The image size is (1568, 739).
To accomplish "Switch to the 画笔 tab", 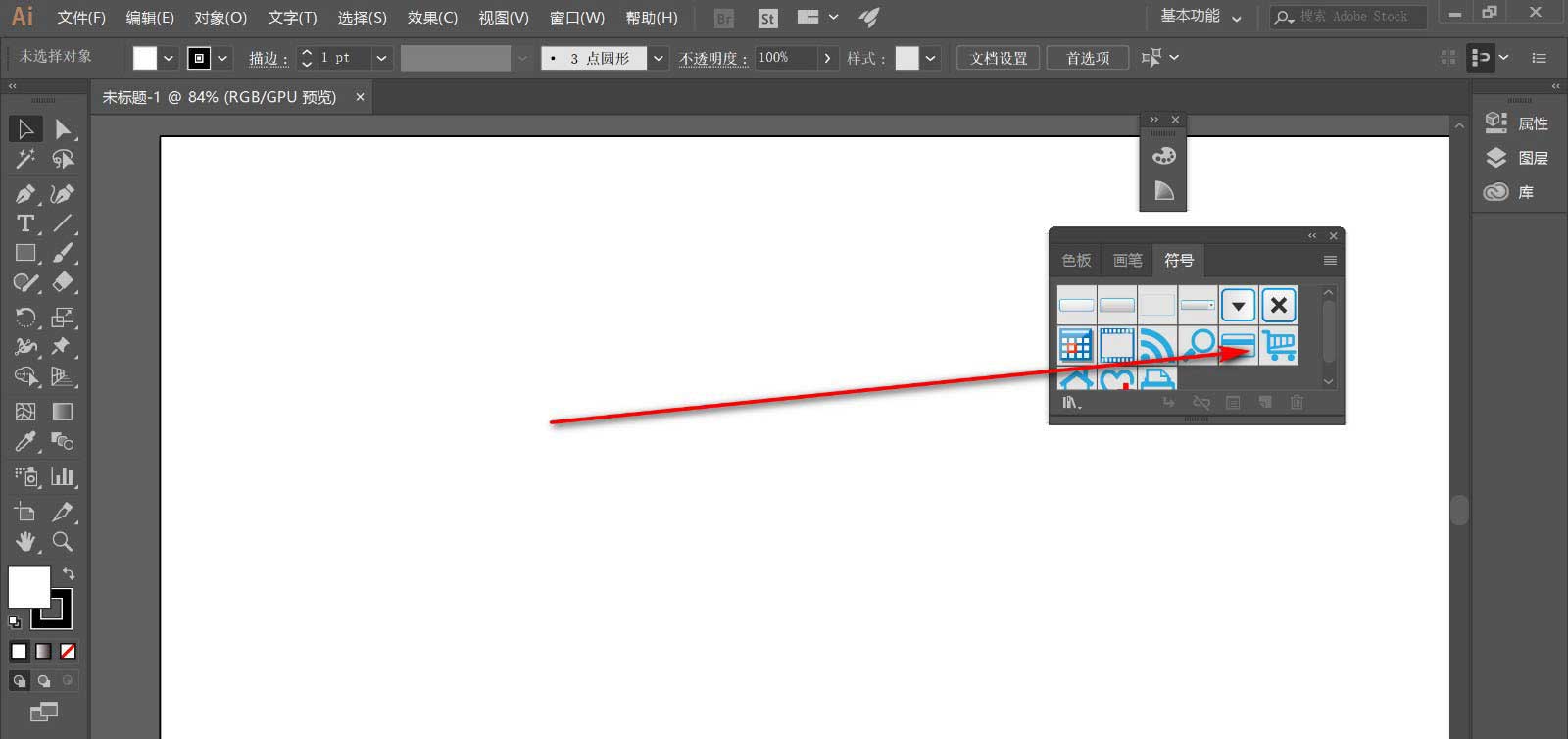I will coord(1127,260).
